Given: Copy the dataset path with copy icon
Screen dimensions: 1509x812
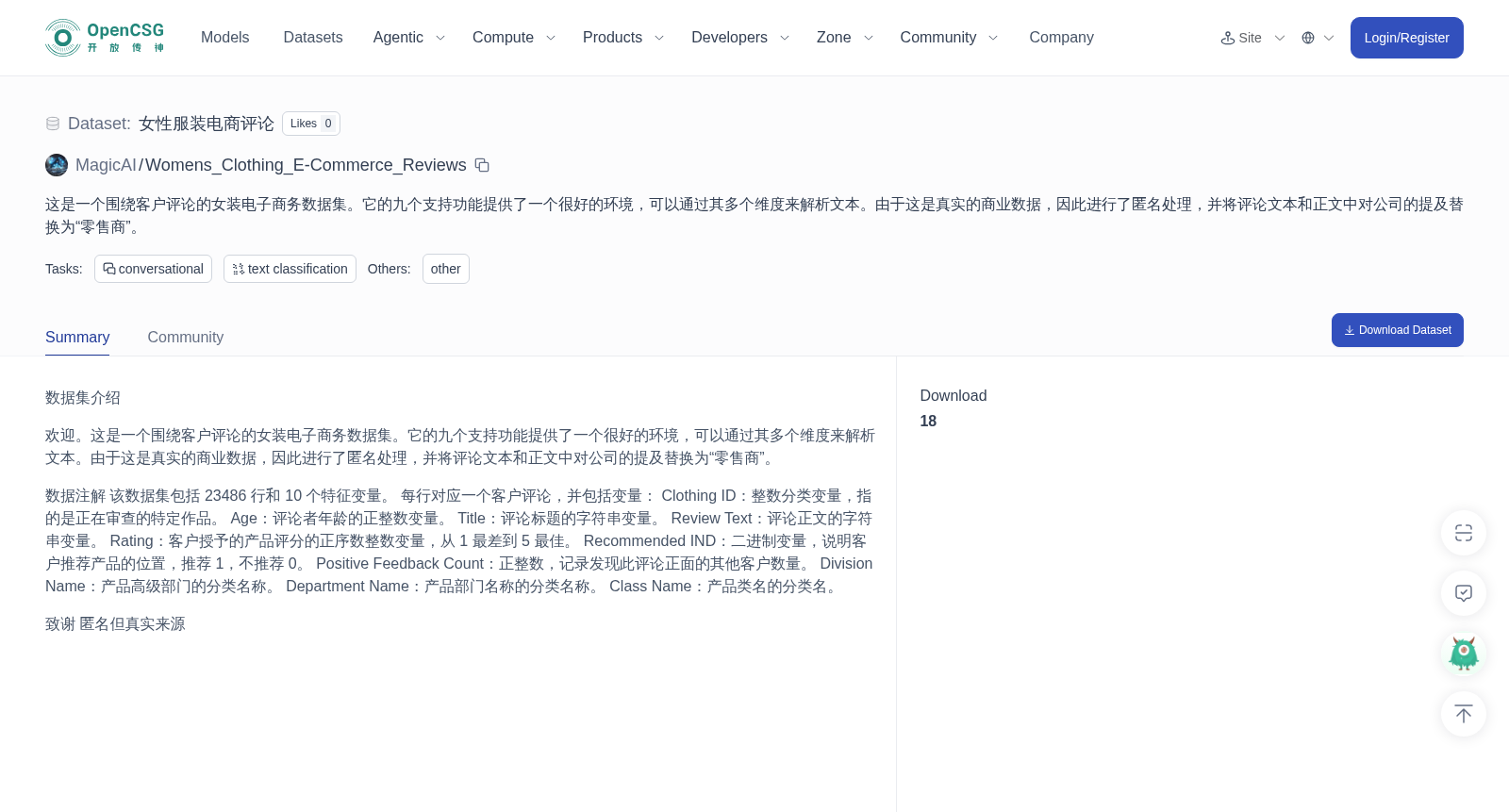Looking at the screenshot, I should [482, 165].
